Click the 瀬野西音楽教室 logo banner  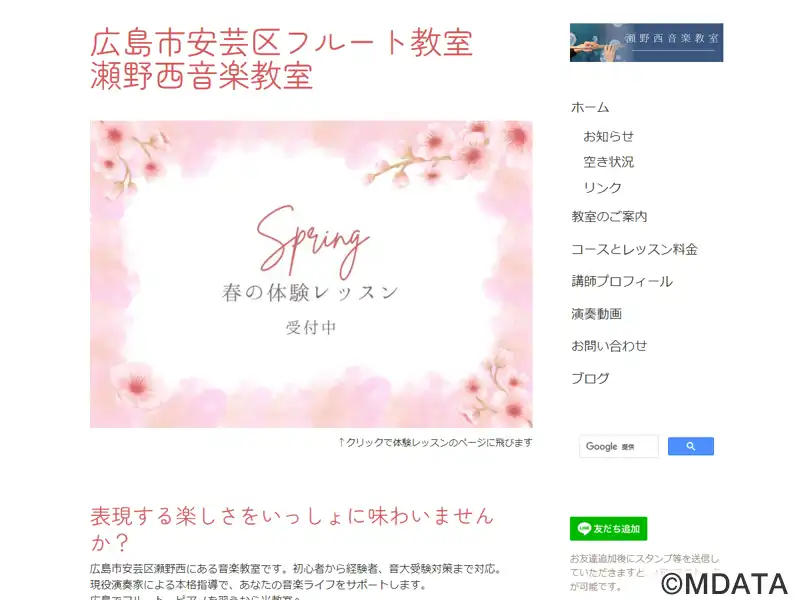[x=646, y=42]
